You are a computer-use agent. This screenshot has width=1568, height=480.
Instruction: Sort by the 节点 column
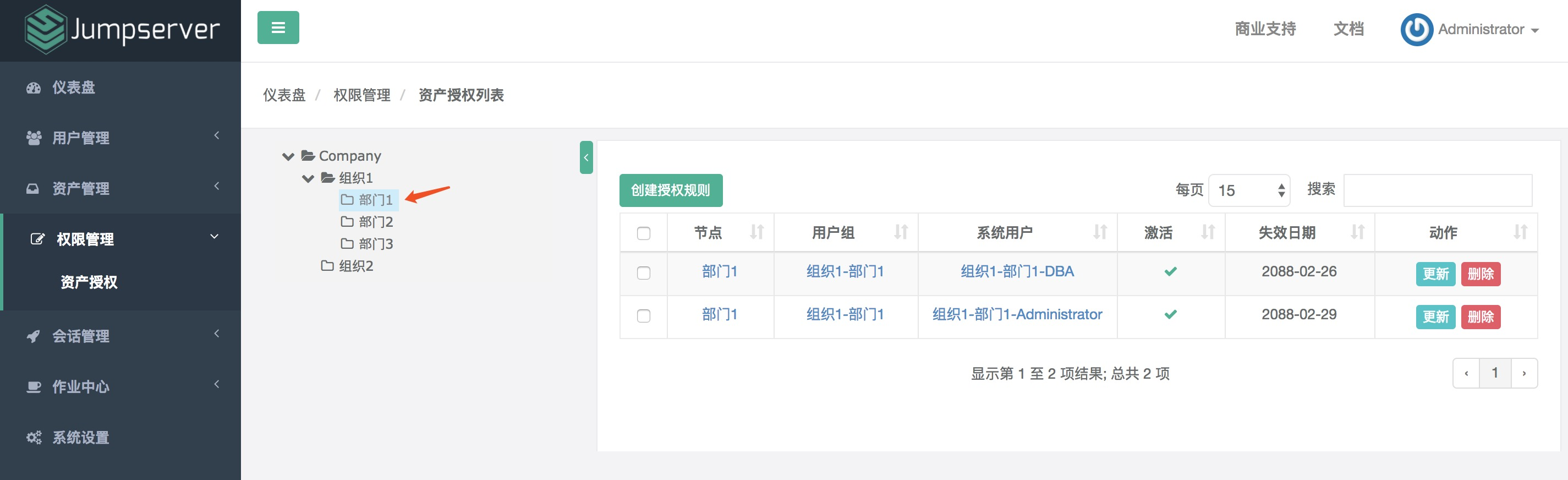(721, 232)
